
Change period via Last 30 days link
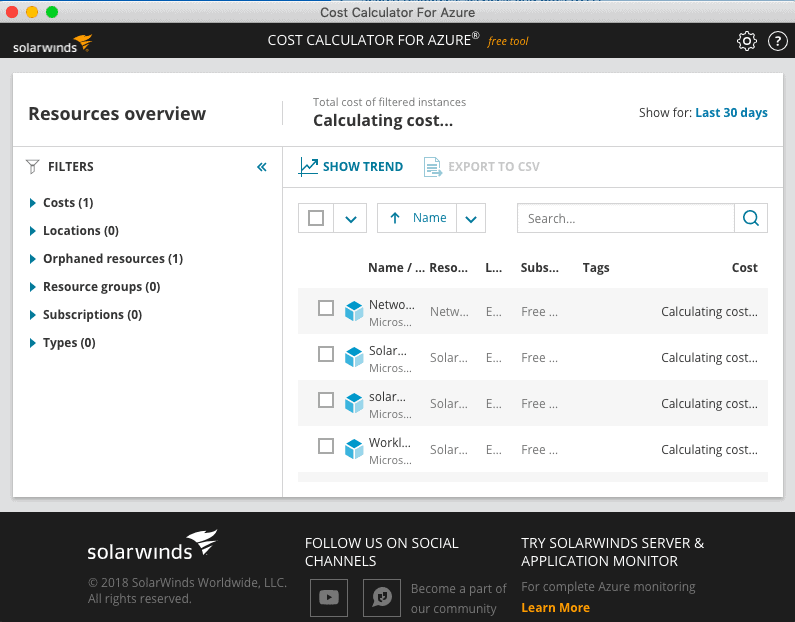point(731,113)
